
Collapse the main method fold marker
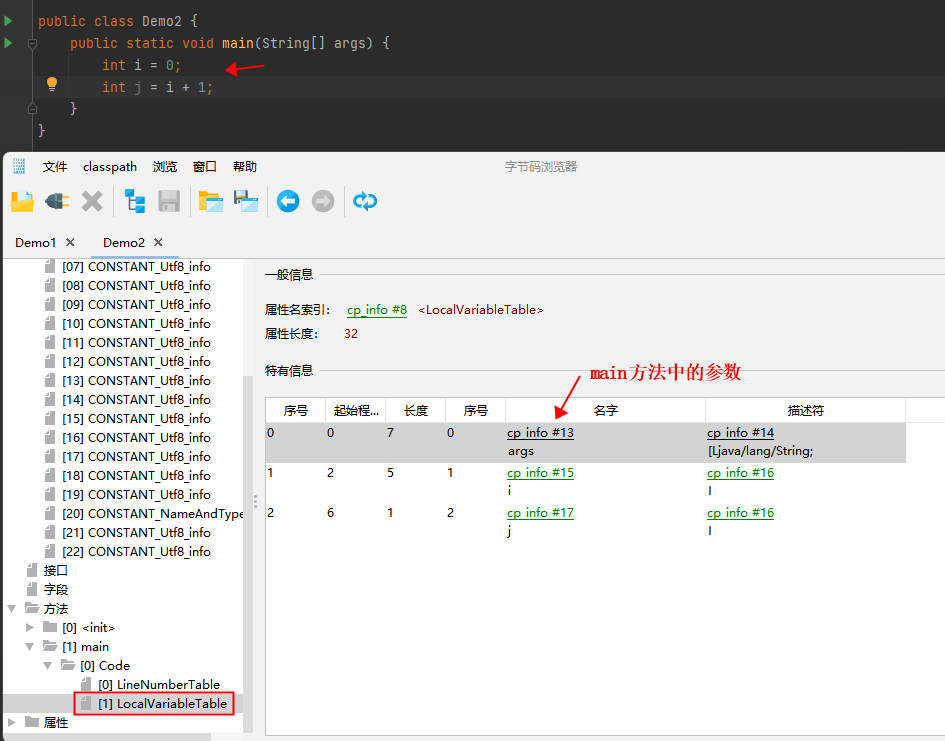(x=33, y=43)
